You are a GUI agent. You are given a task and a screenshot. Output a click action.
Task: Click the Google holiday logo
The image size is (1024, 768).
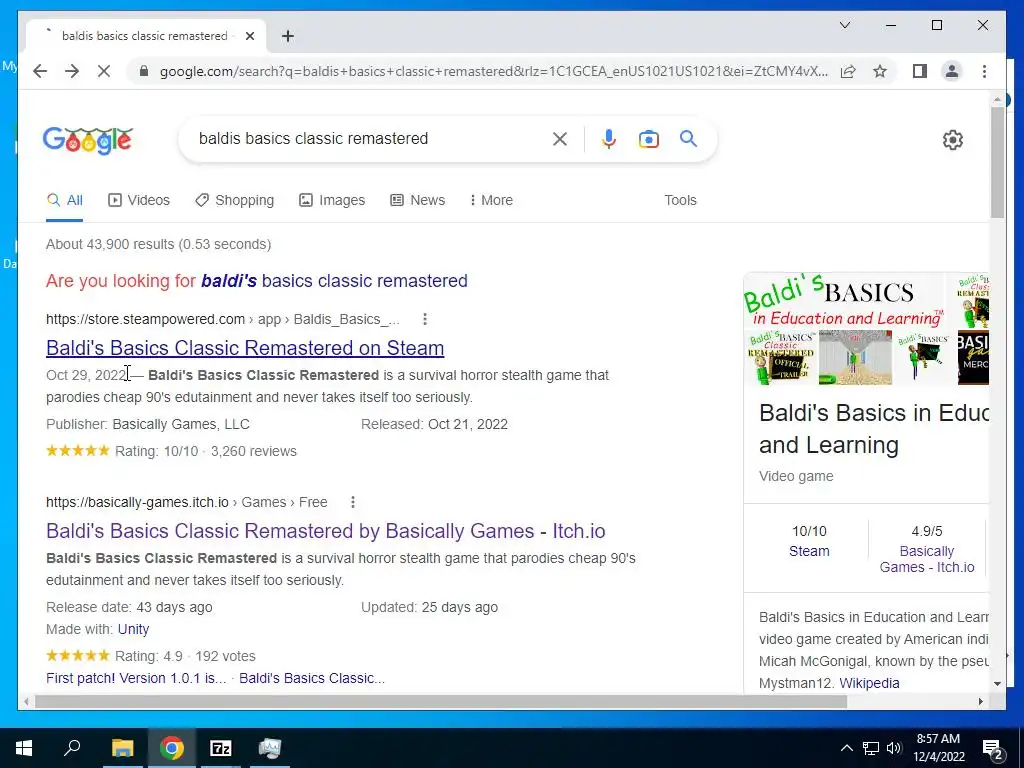click(88, 139)
